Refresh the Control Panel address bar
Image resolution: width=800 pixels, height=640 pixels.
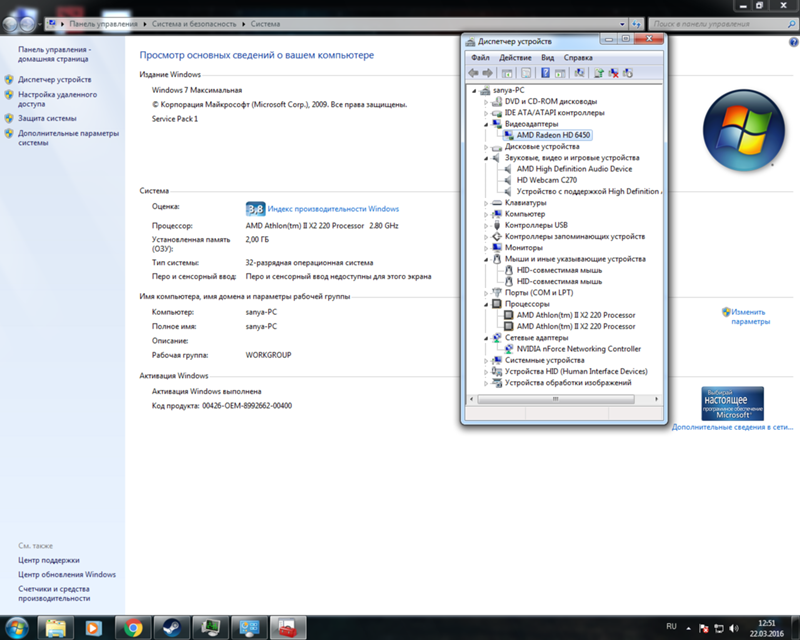(636, 24)
